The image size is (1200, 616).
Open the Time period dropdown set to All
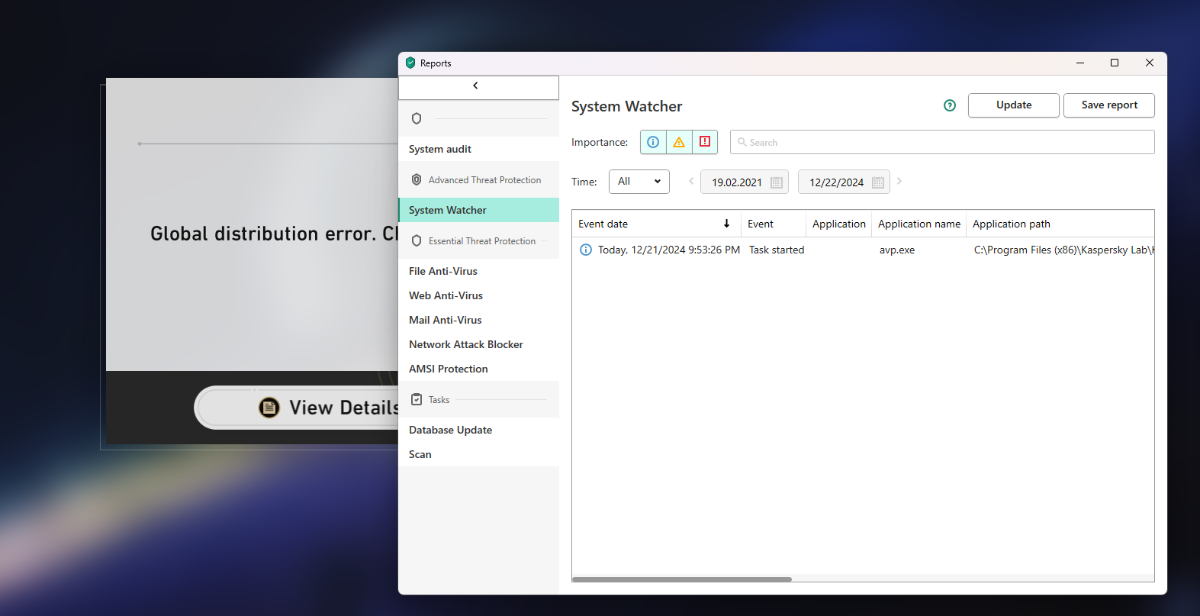click(638, 181)
